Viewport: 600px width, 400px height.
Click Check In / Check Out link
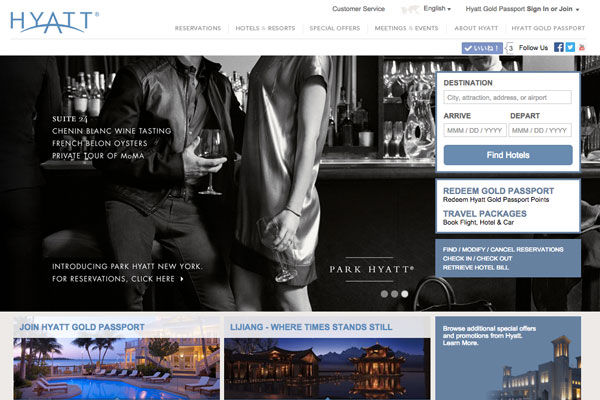[x=477, y=259]
